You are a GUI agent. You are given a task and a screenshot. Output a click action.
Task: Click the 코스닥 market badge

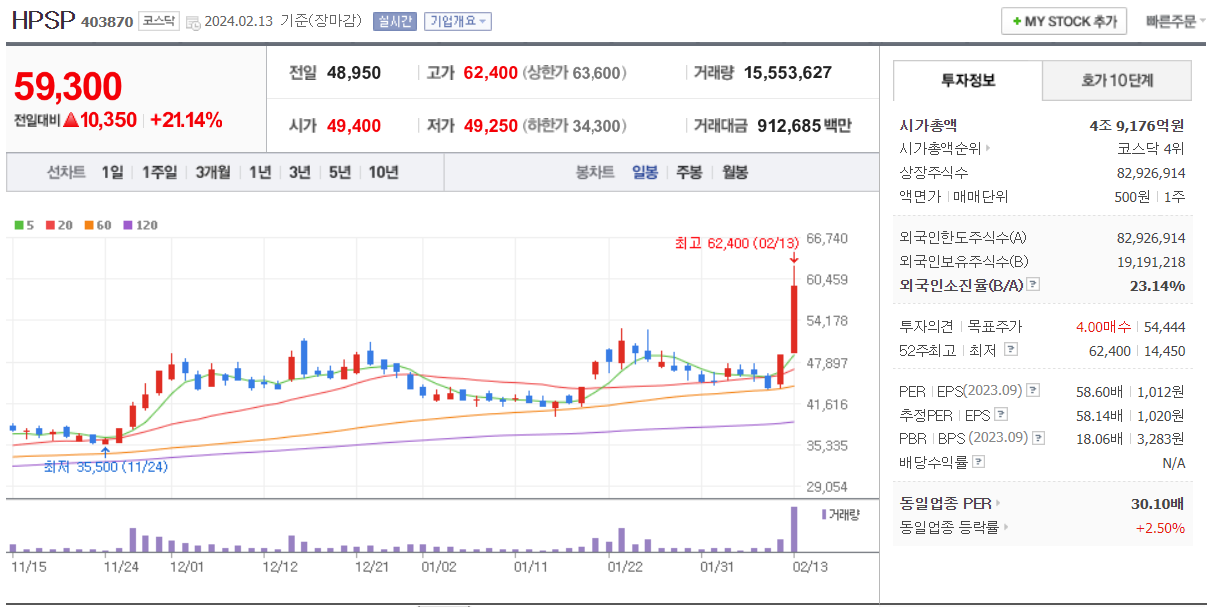point(158,21)
